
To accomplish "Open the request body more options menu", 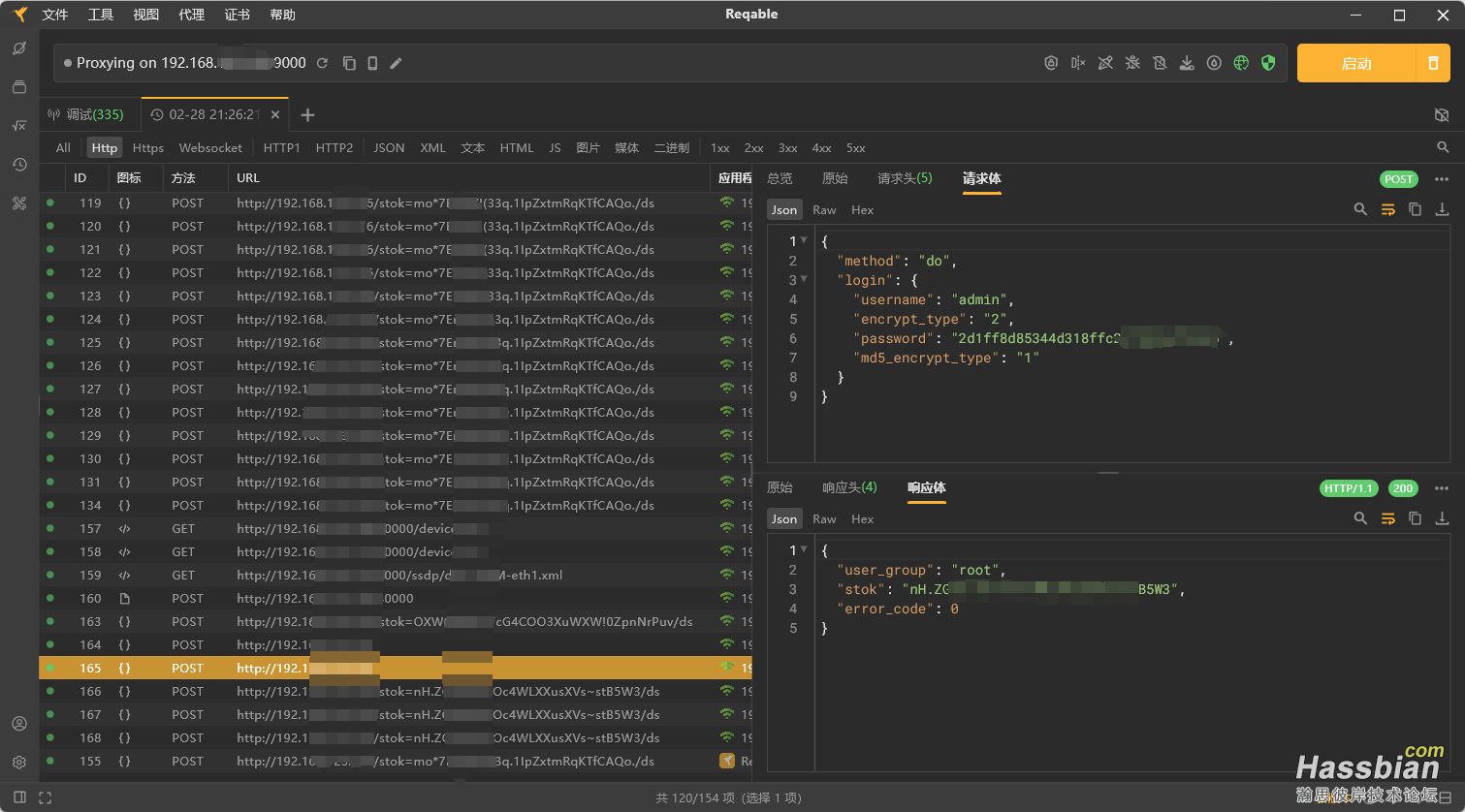I will pyautogui.click(x=1442, y=179).
